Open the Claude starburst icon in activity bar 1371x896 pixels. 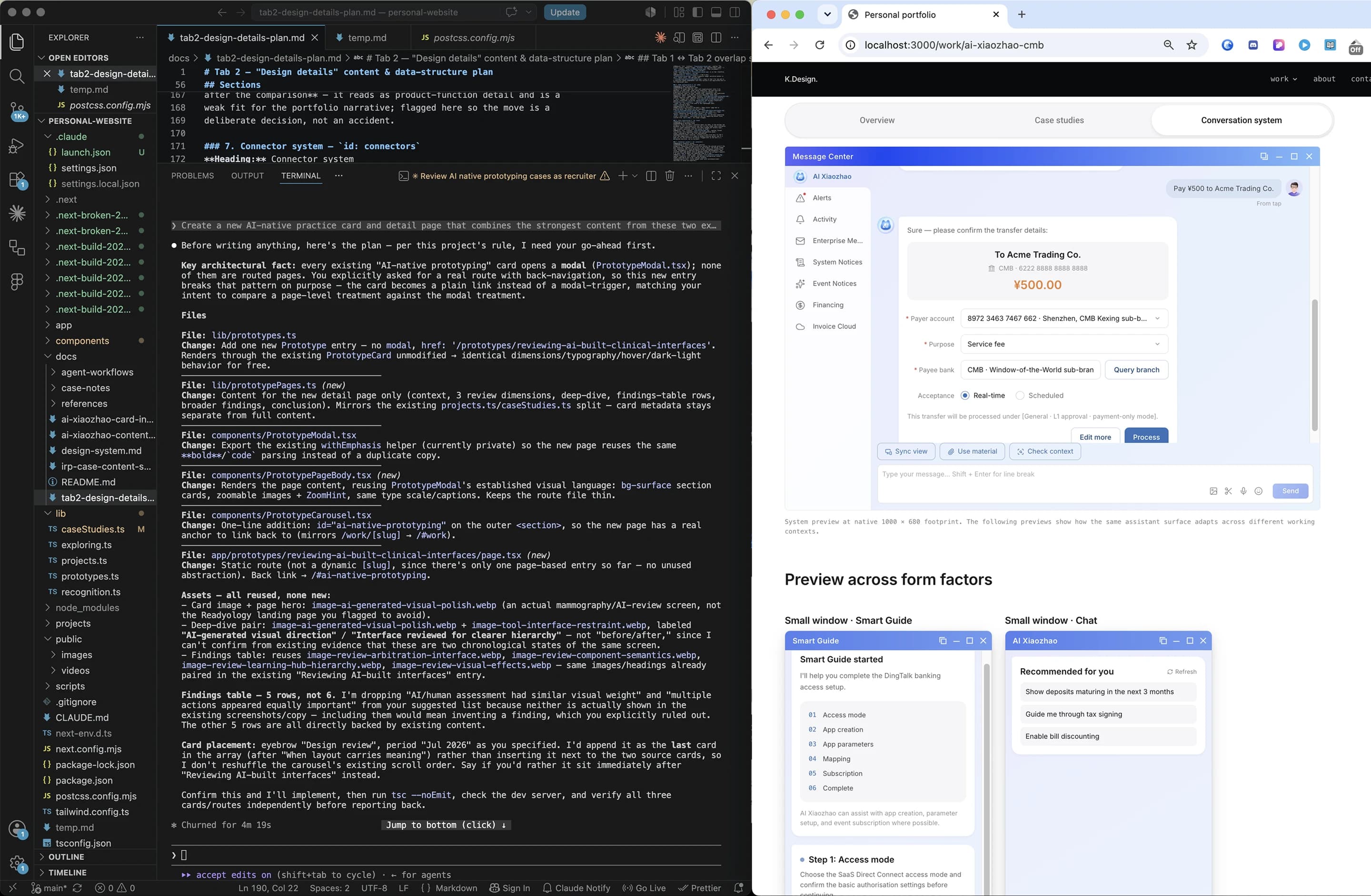coord(17,214)
